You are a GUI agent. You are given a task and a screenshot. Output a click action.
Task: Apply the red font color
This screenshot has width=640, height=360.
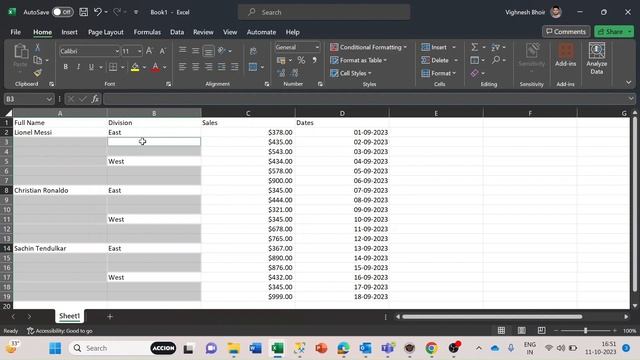pos(155,67)
